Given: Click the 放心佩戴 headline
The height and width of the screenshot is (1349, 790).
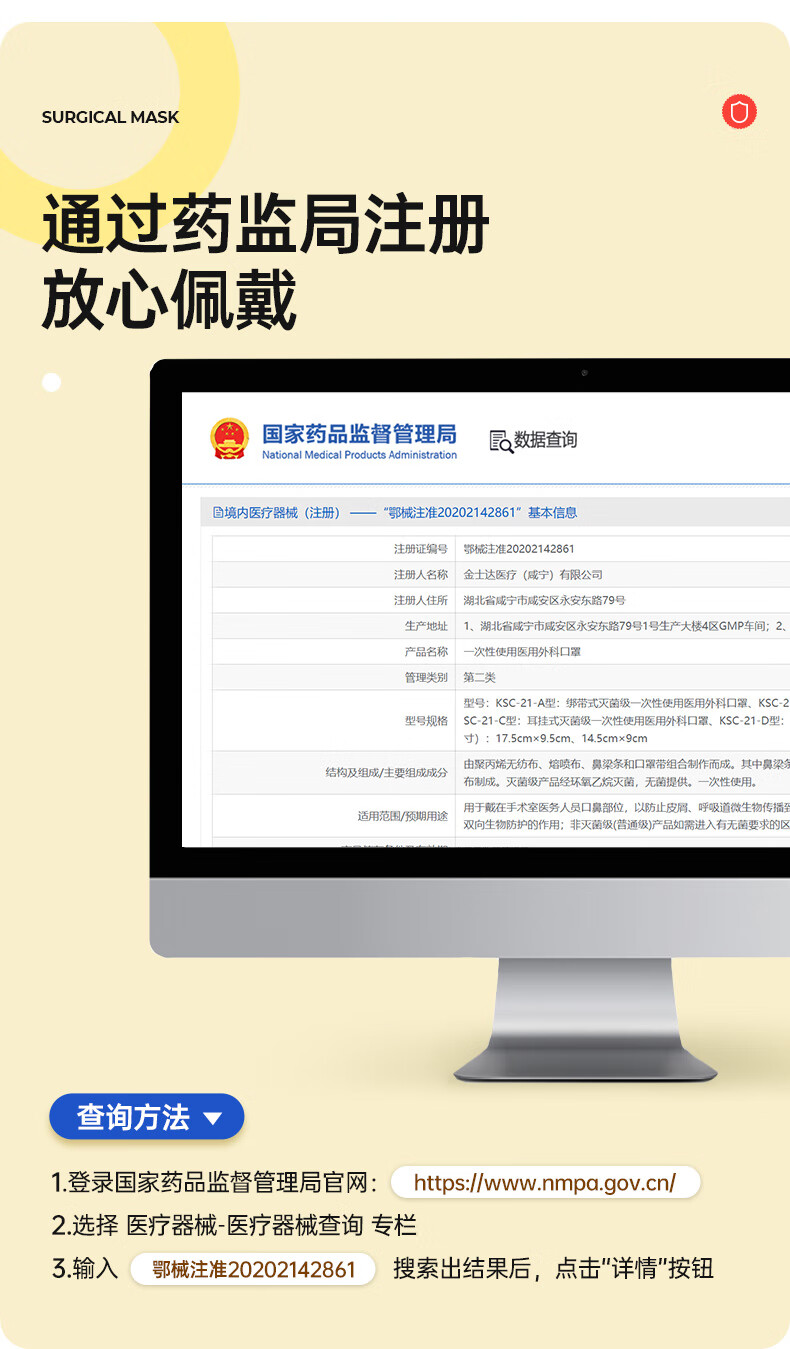Looking at the screenshot, I should click(x=169, y=300).
